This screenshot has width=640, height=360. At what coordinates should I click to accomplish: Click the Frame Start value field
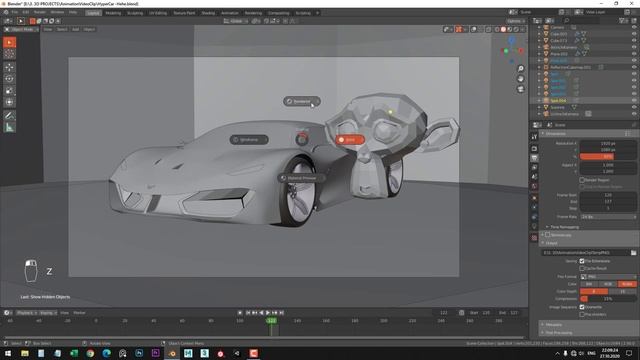[x=608, y=195]
